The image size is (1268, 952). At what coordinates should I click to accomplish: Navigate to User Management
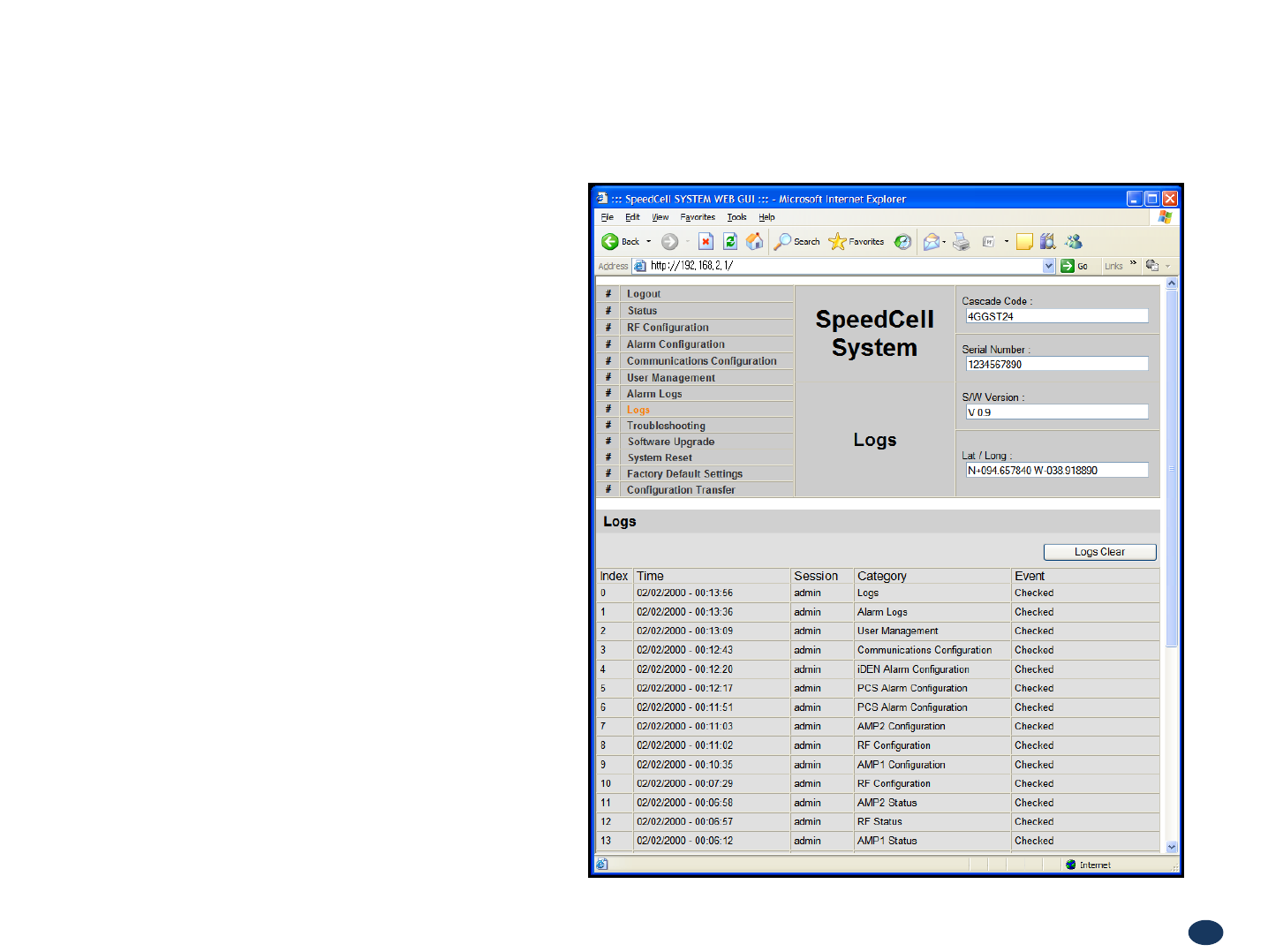pos(671,378)
